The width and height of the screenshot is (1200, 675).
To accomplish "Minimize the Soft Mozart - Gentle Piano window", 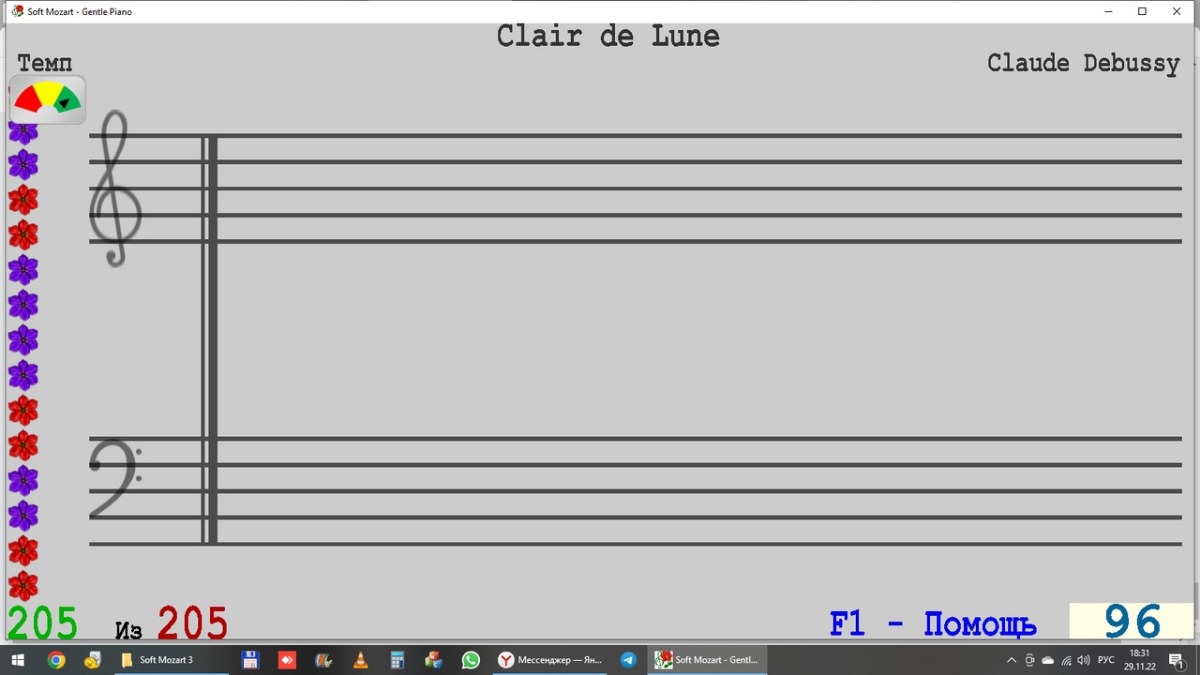I will pyautogui.click(x=1109, y=12).
